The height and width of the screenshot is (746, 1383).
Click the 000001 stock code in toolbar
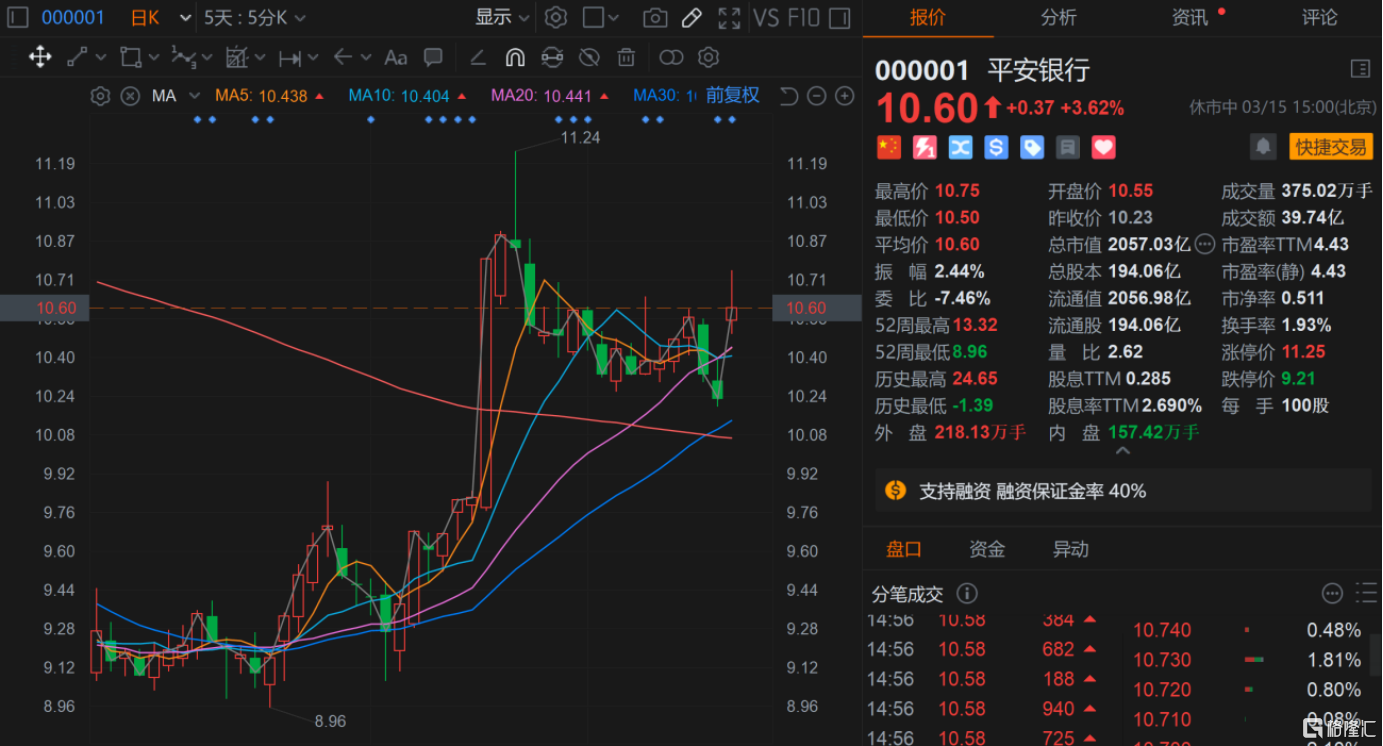click(72, 17)
